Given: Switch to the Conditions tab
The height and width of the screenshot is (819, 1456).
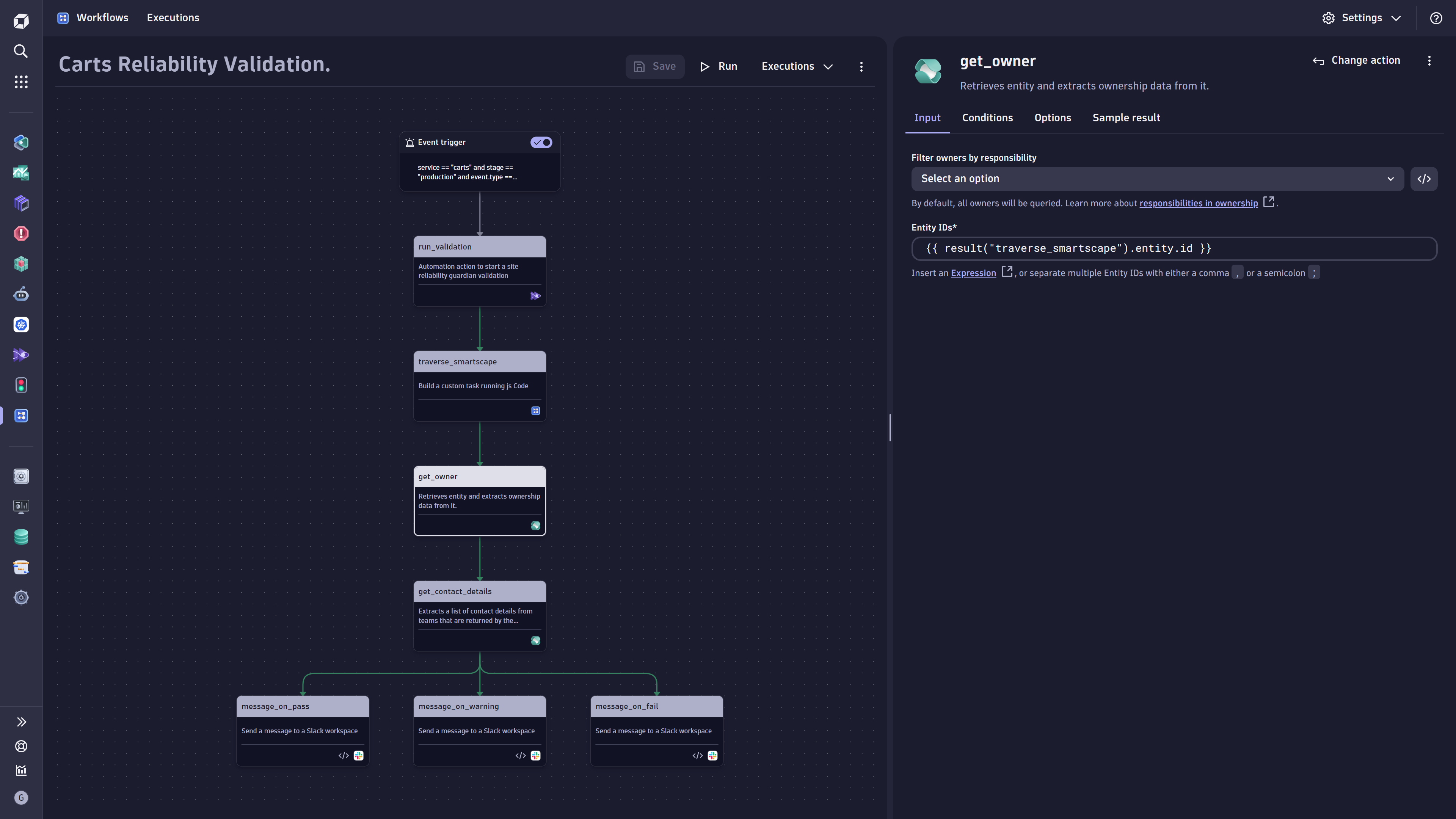Looking at the screenshot, I should point(987,118).
